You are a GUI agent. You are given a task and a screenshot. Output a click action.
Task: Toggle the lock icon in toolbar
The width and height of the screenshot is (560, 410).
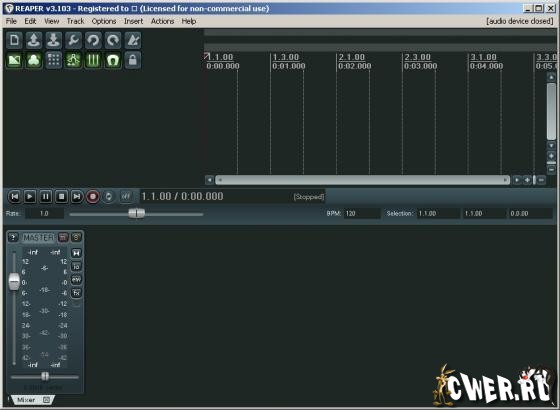coord(133,60)
